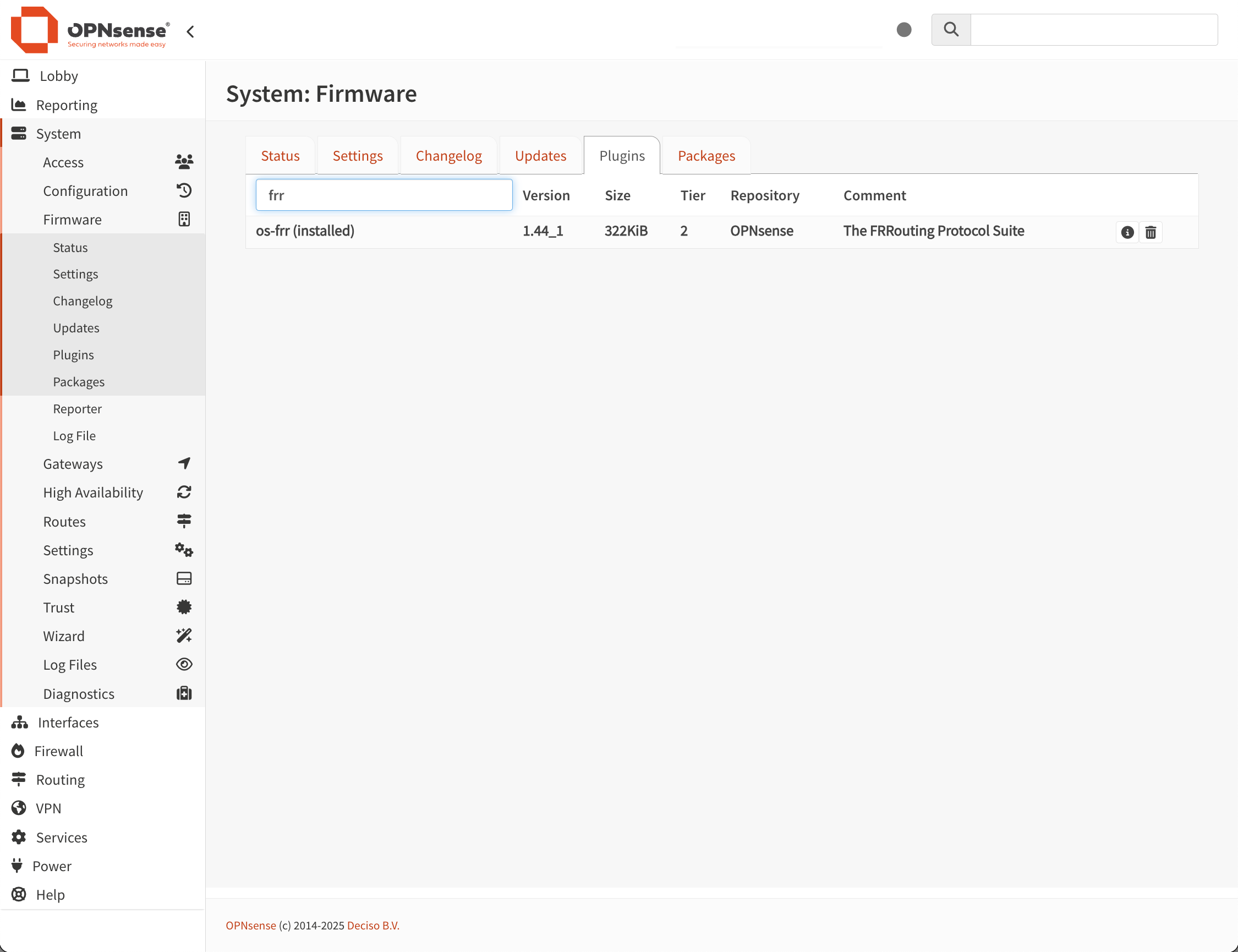
Task: Click the OPNsense logo
Action: 91,31
